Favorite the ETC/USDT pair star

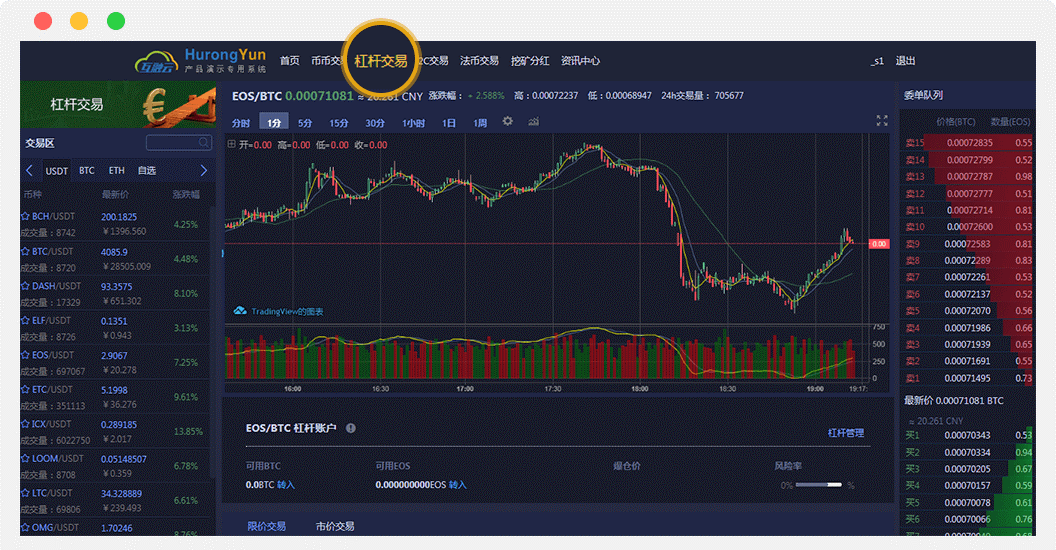tap(25, 389)
